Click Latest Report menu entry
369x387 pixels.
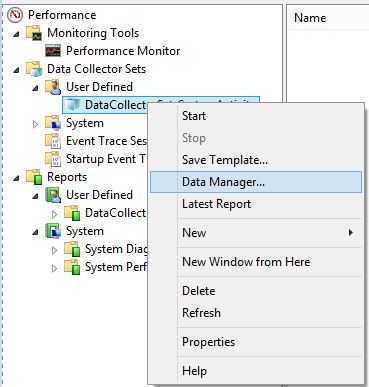[x=216, y=204]
